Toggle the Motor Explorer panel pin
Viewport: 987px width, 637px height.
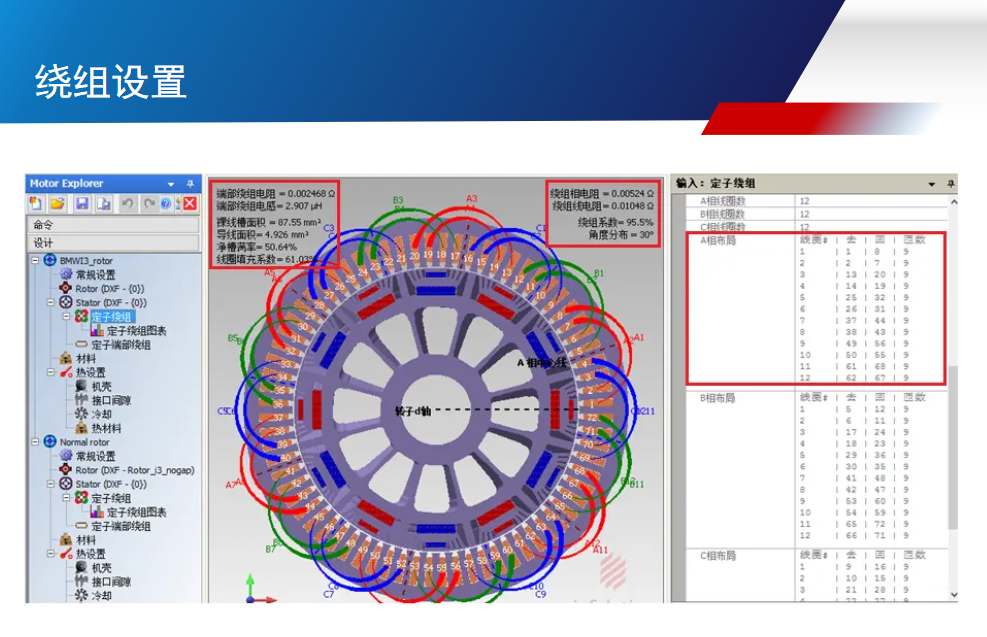(190, 184)
